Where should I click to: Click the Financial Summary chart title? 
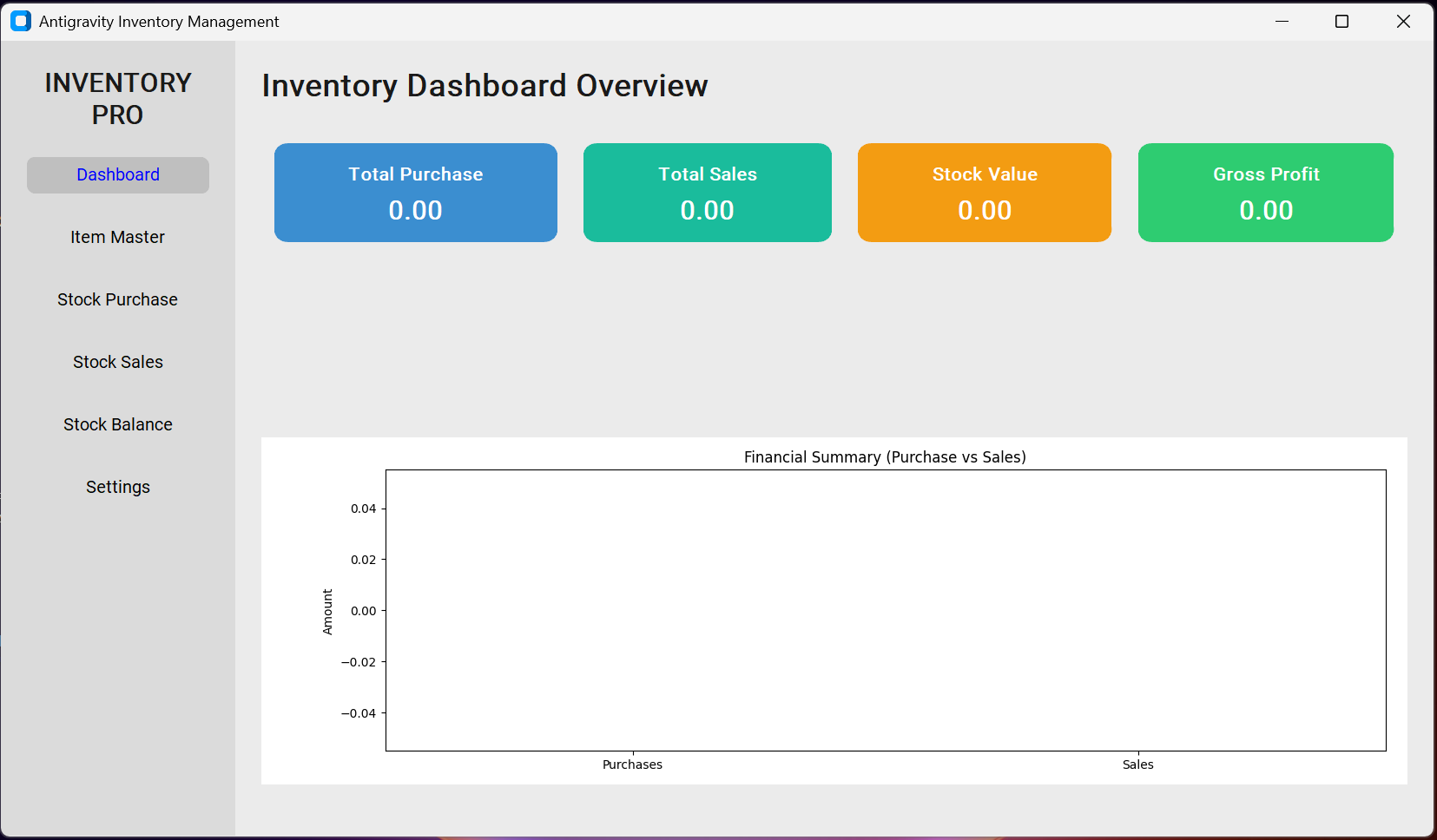tap(885, 456)
